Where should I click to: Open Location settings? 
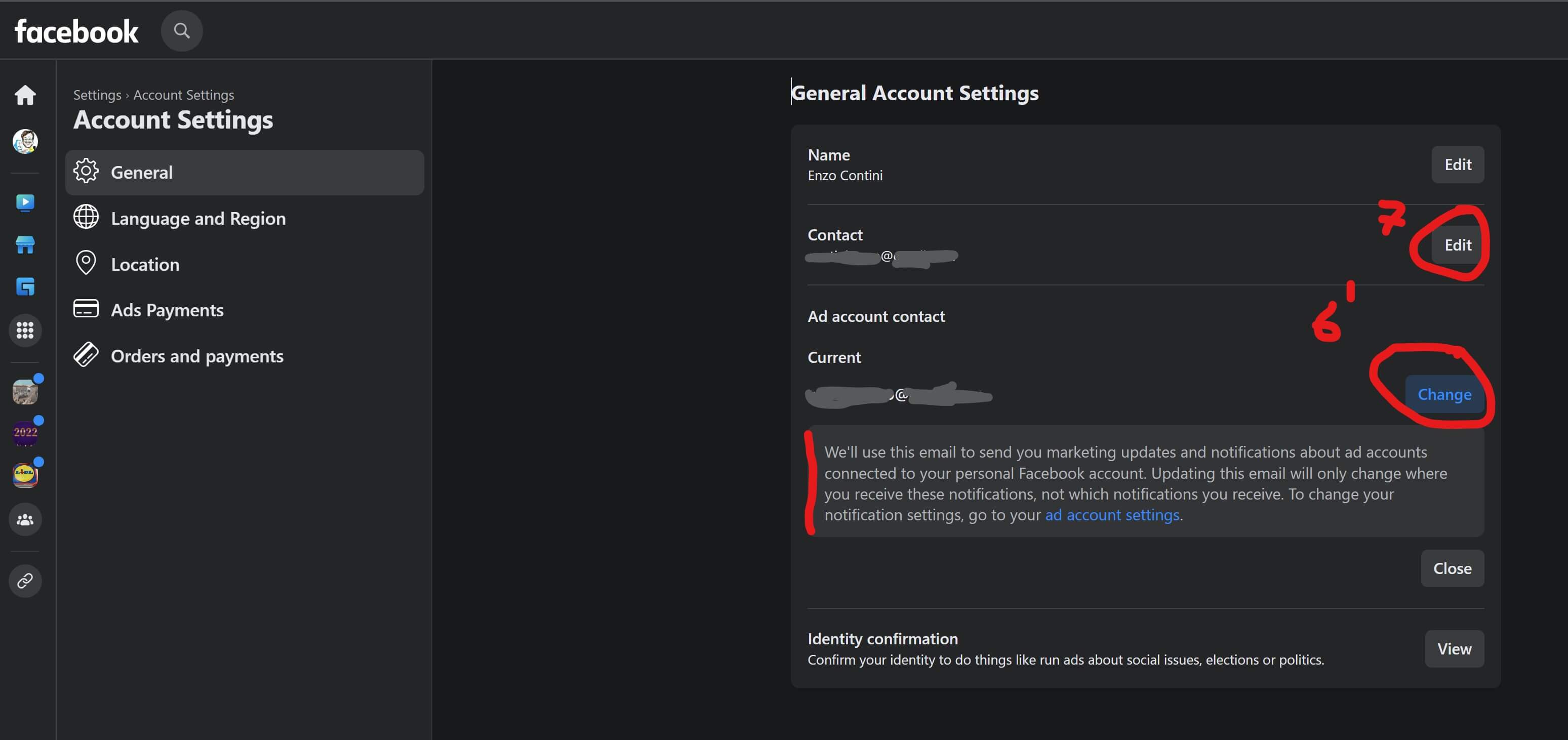point(145,264)
